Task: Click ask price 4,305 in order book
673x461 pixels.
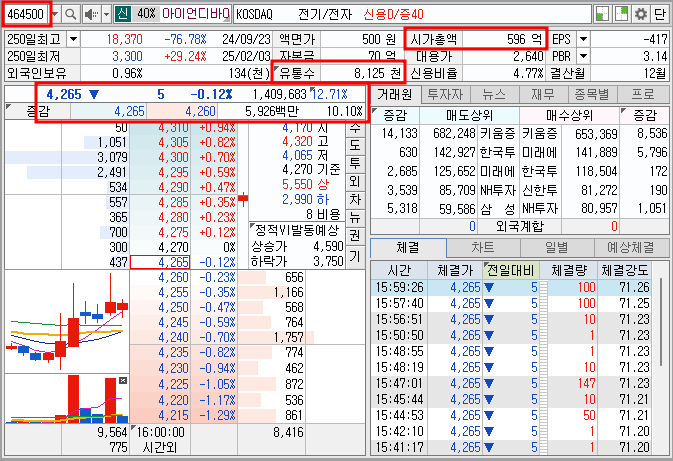Action: [173, 143]
